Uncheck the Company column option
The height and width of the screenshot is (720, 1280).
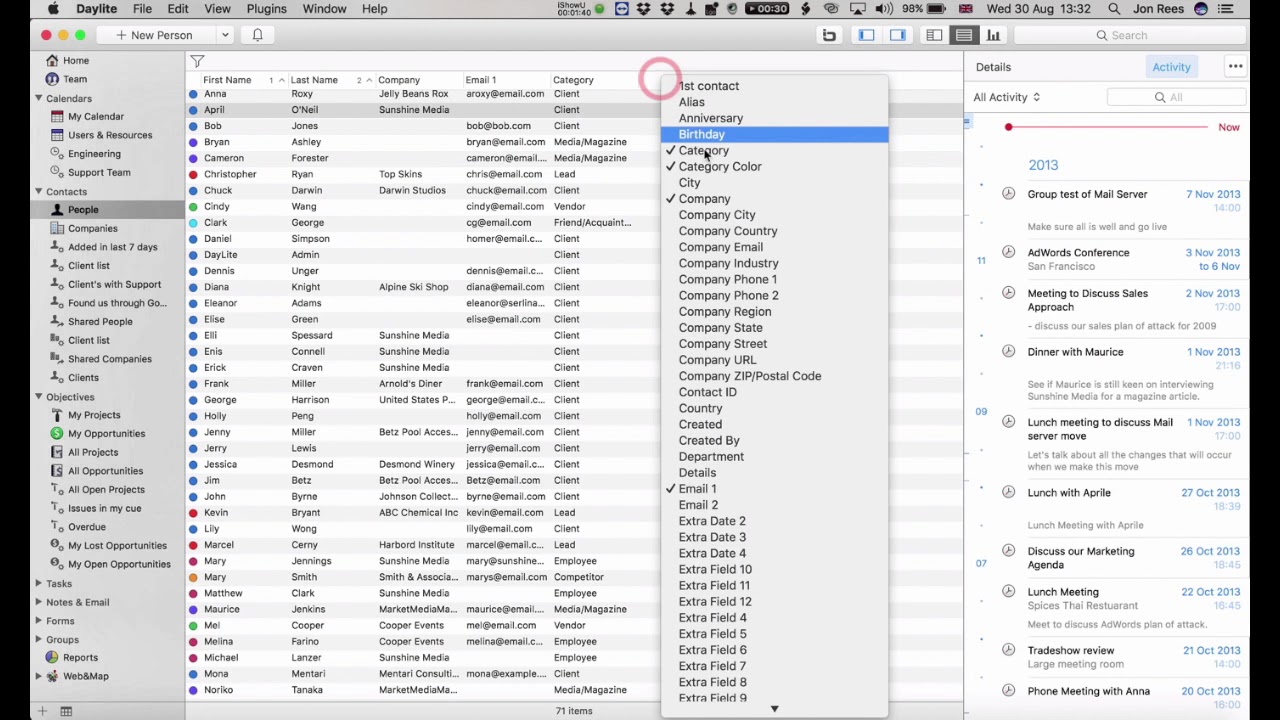click(x=773, y=199)
